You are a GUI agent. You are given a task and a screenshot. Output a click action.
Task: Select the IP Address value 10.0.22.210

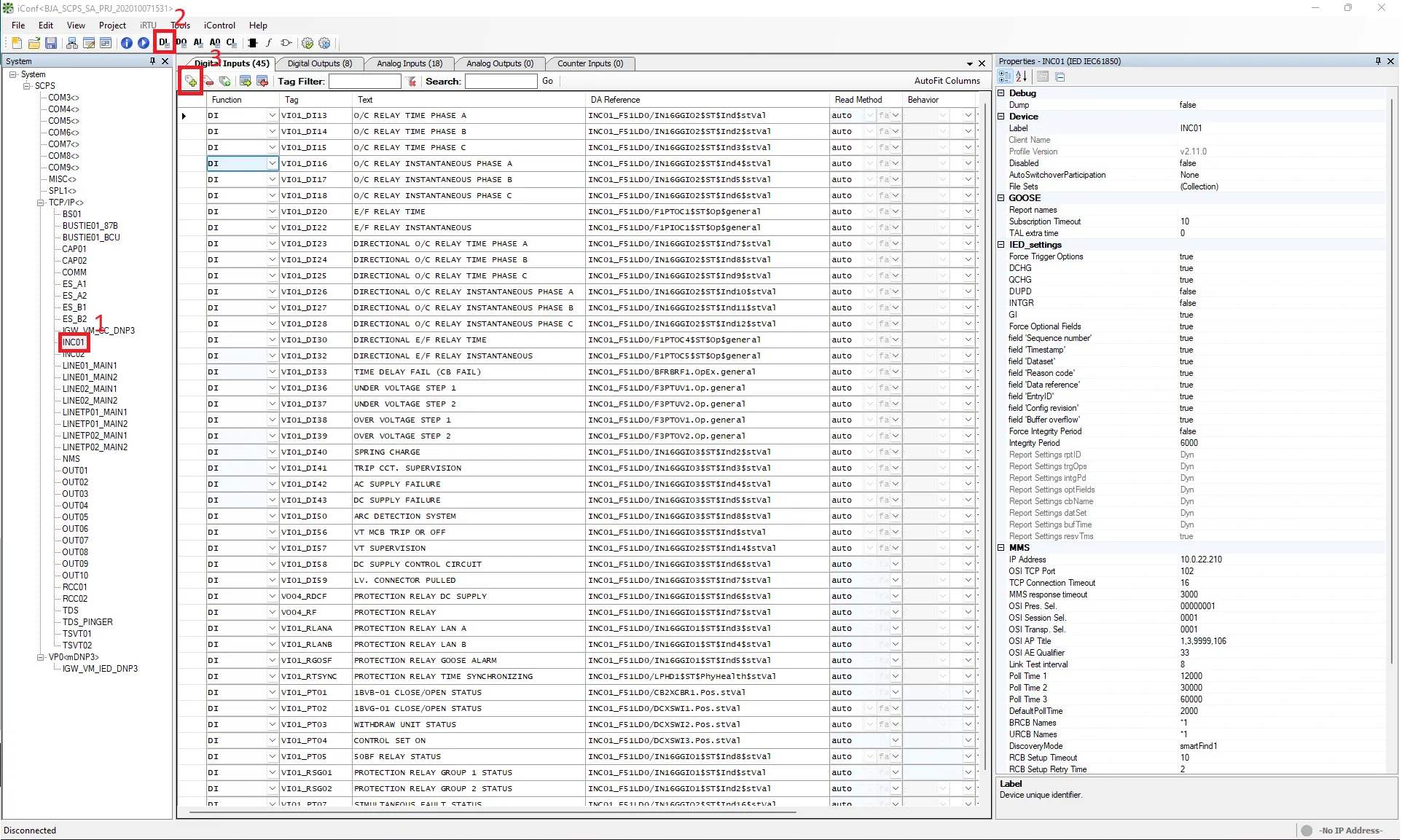pyautogui.click(x=1201, y=560)
